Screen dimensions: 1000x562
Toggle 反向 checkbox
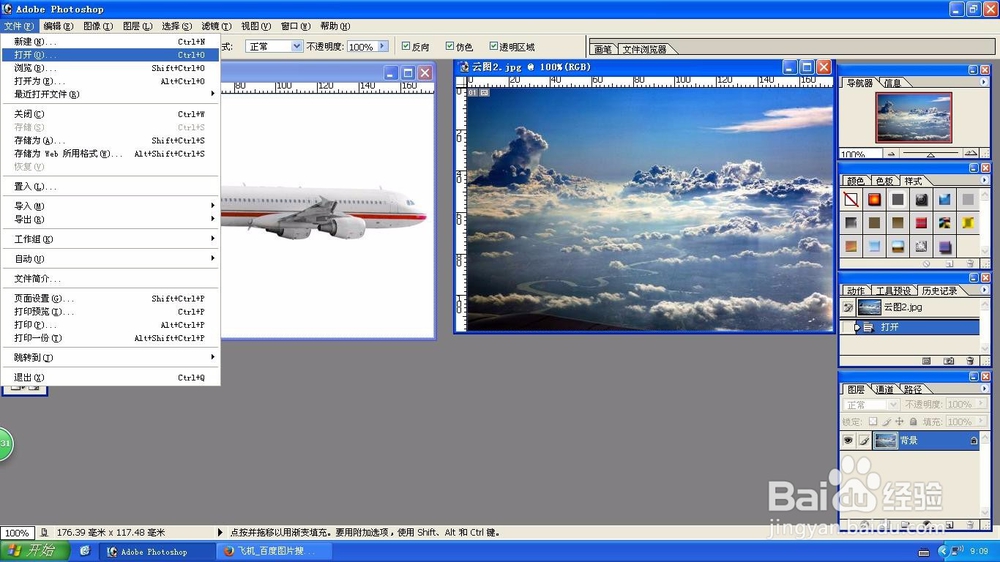[406, 46]
